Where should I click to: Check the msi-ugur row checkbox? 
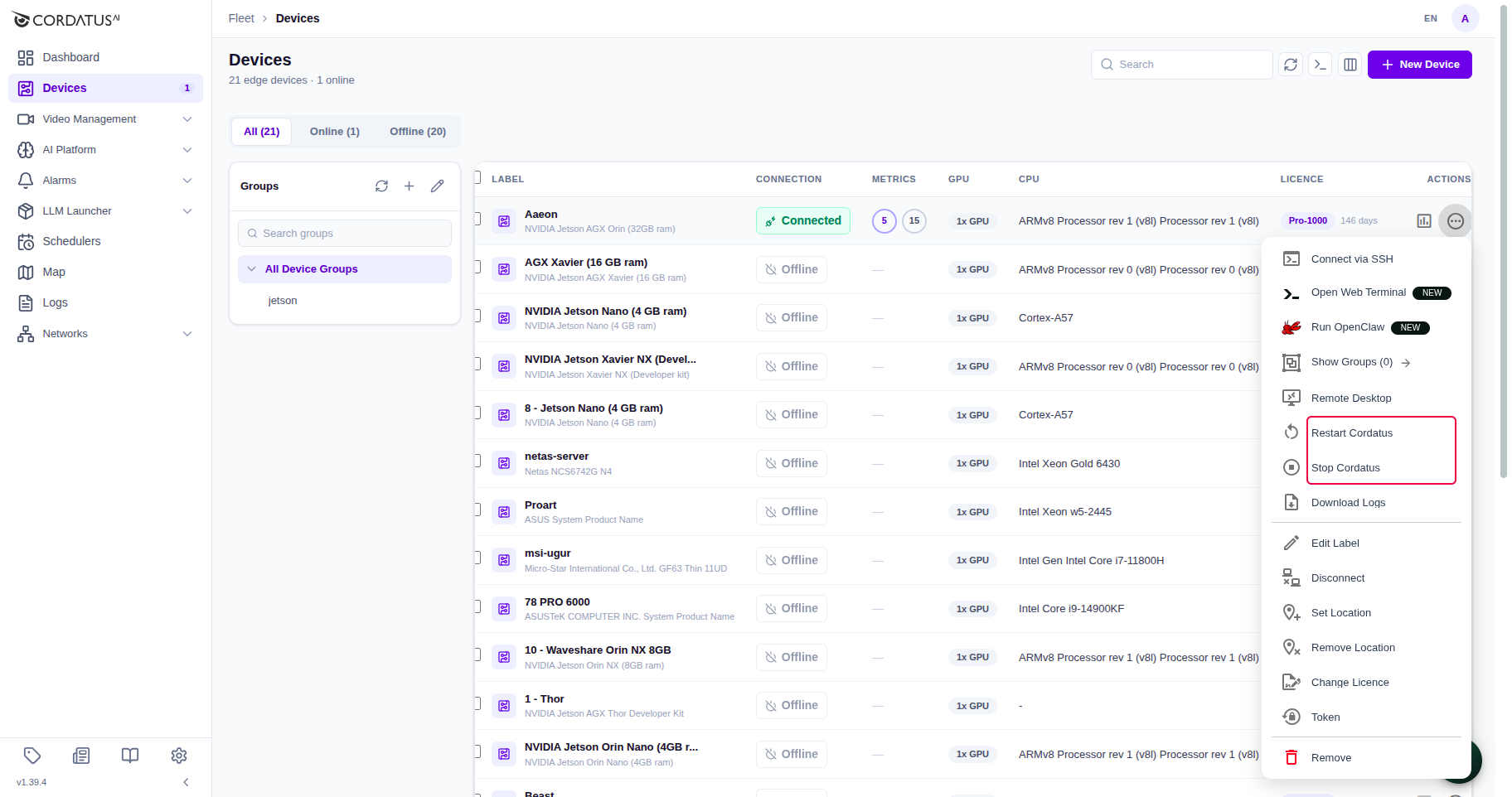point(477,558)
